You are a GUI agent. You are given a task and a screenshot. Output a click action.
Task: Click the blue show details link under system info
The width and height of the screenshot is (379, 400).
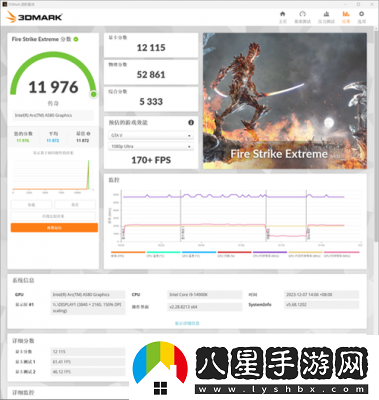click(187, 323)
